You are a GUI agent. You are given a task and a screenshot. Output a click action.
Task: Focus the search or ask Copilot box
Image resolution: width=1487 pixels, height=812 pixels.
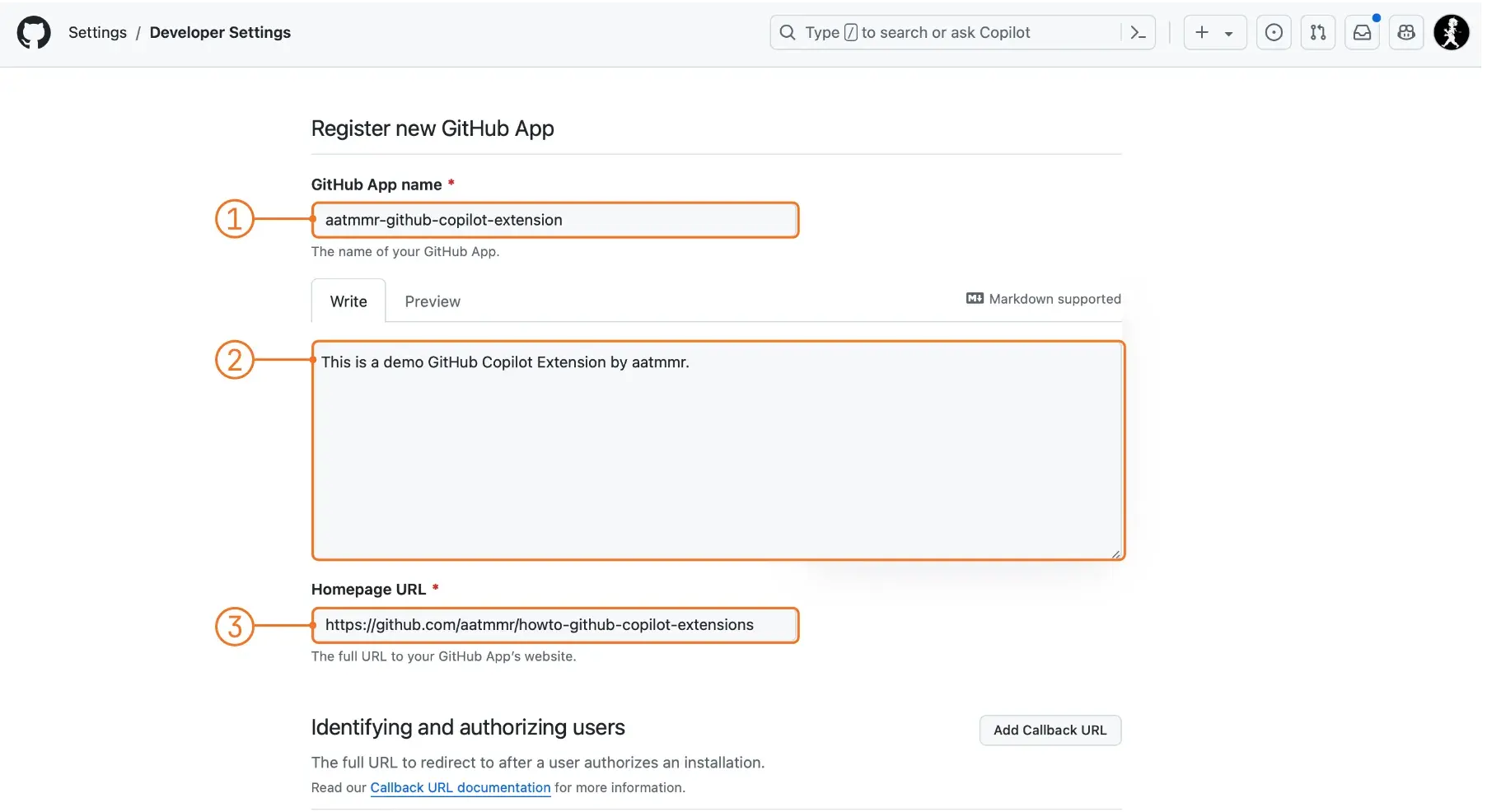click(962, 32)
